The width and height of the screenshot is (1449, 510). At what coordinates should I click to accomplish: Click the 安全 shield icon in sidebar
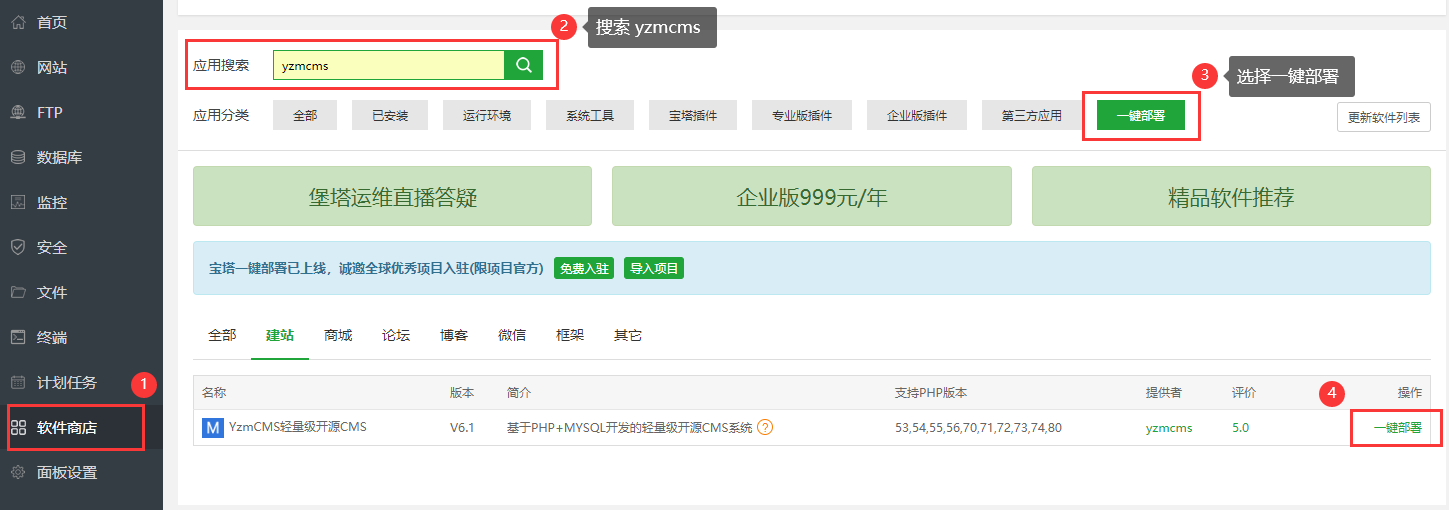(x=18, y=247)
